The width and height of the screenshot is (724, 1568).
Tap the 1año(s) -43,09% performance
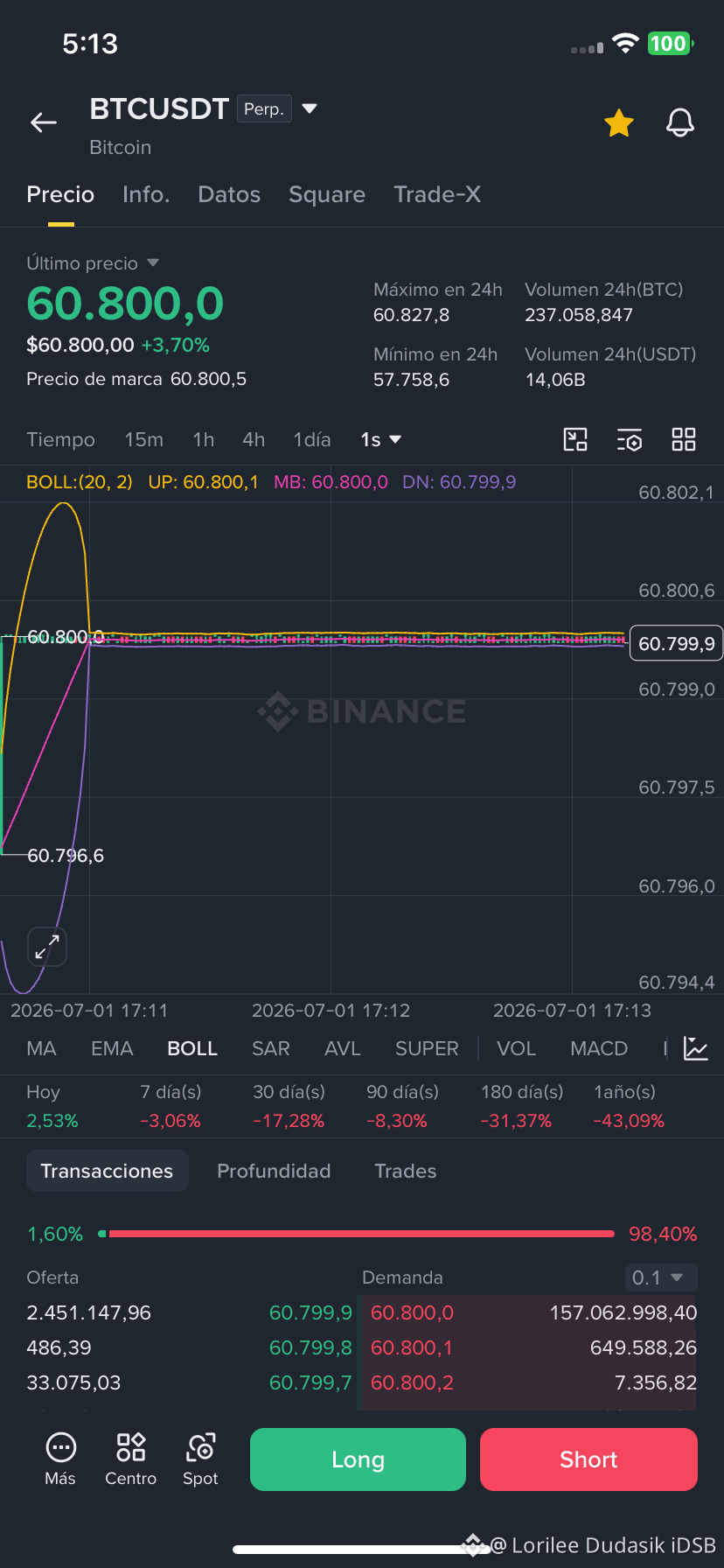[x=629, y=1106]
